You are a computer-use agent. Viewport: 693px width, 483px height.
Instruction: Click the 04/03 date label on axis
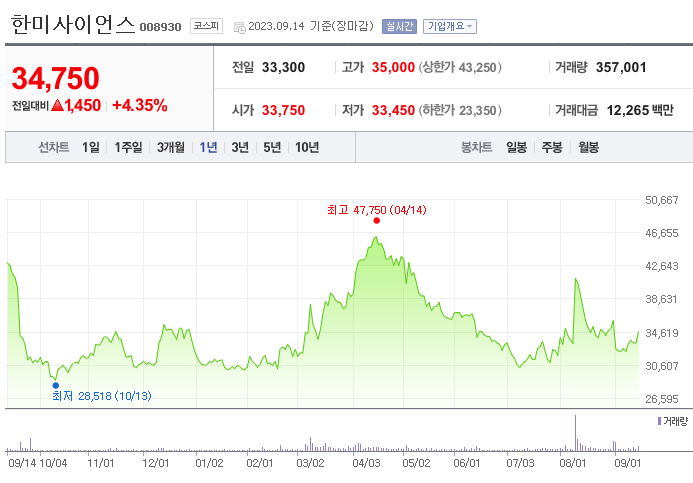[x=366, y=463]
